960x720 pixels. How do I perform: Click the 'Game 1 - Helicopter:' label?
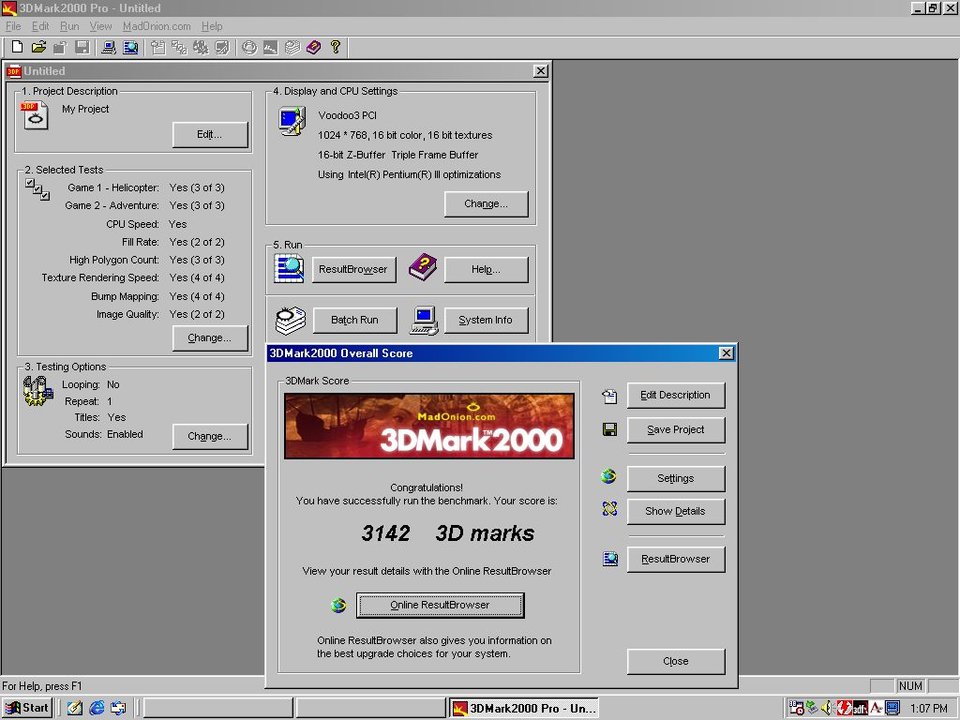pos(113,188)
